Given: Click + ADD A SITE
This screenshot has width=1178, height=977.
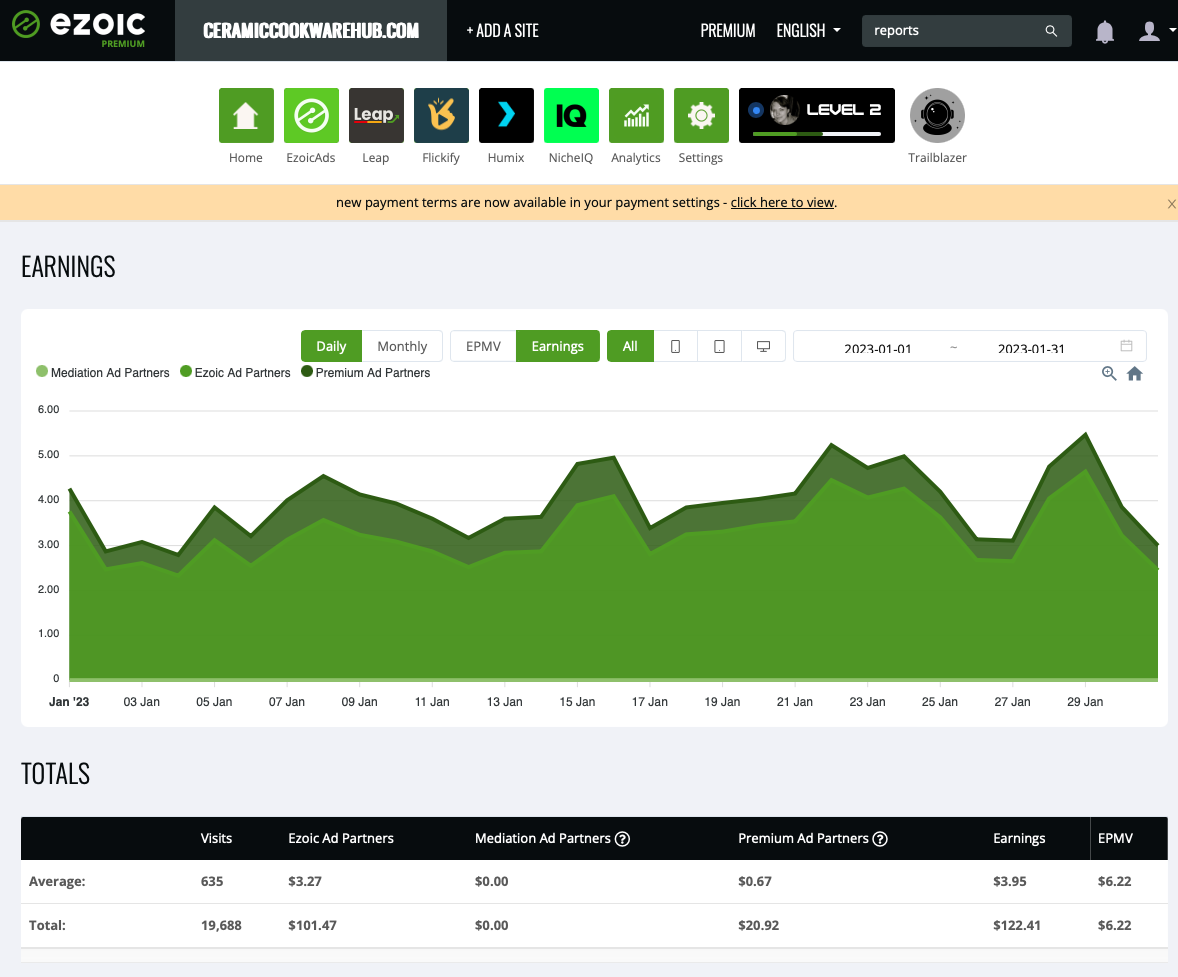Looking at the screenshot, I should [503, 31].
